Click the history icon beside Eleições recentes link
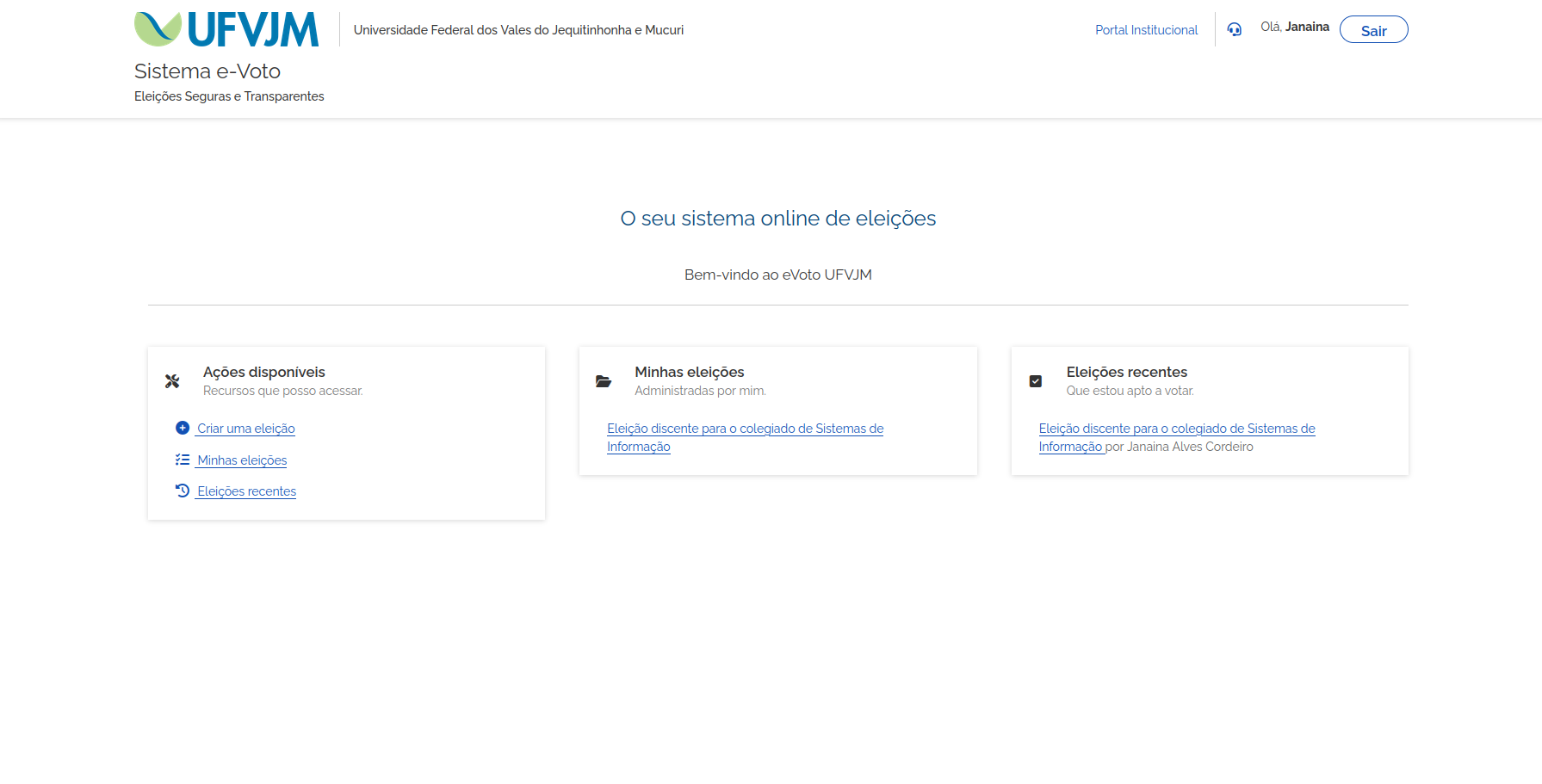Viewport: 1542px width, 784px height. [183, 491]
